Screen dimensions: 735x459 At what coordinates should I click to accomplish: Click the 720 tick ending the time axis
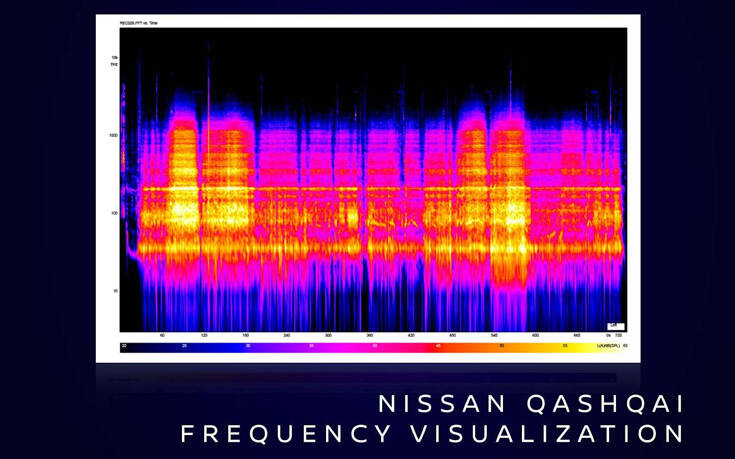tap(619, 336)
